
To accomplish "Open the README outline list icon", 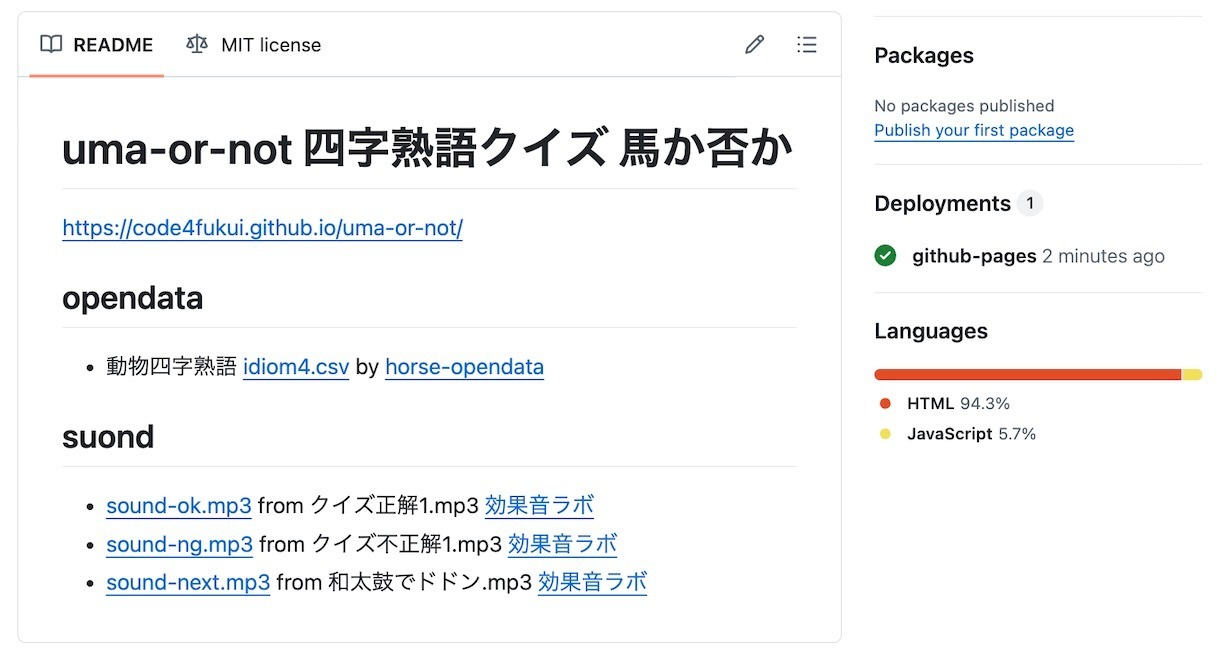I will pyautogui.click(x=806, y=45).
